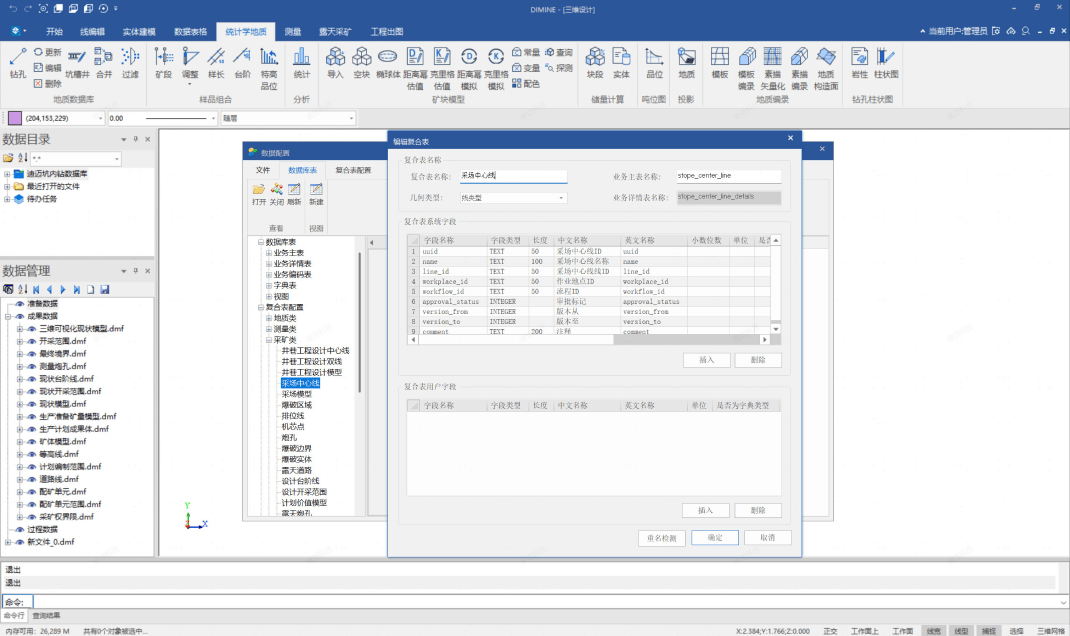Collapse the 成果数据 tree node
1070x636 pixels.
point(8,316)
